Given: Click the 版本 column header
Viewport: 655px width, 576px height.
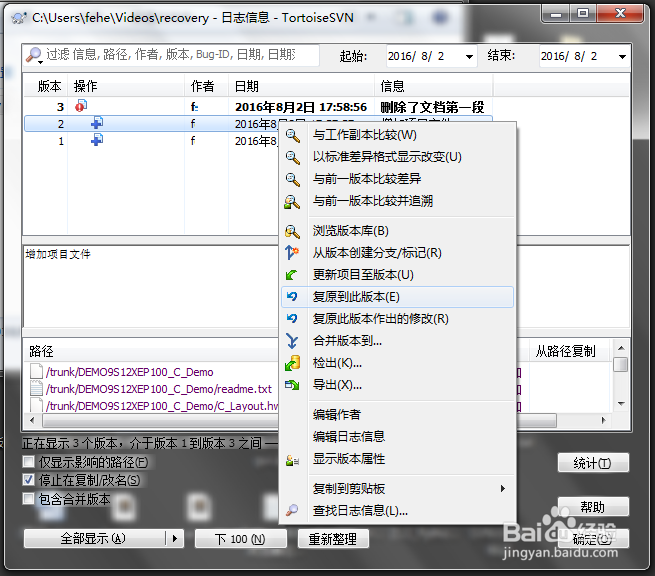Looking at the screenshot, I should point(46,86).
